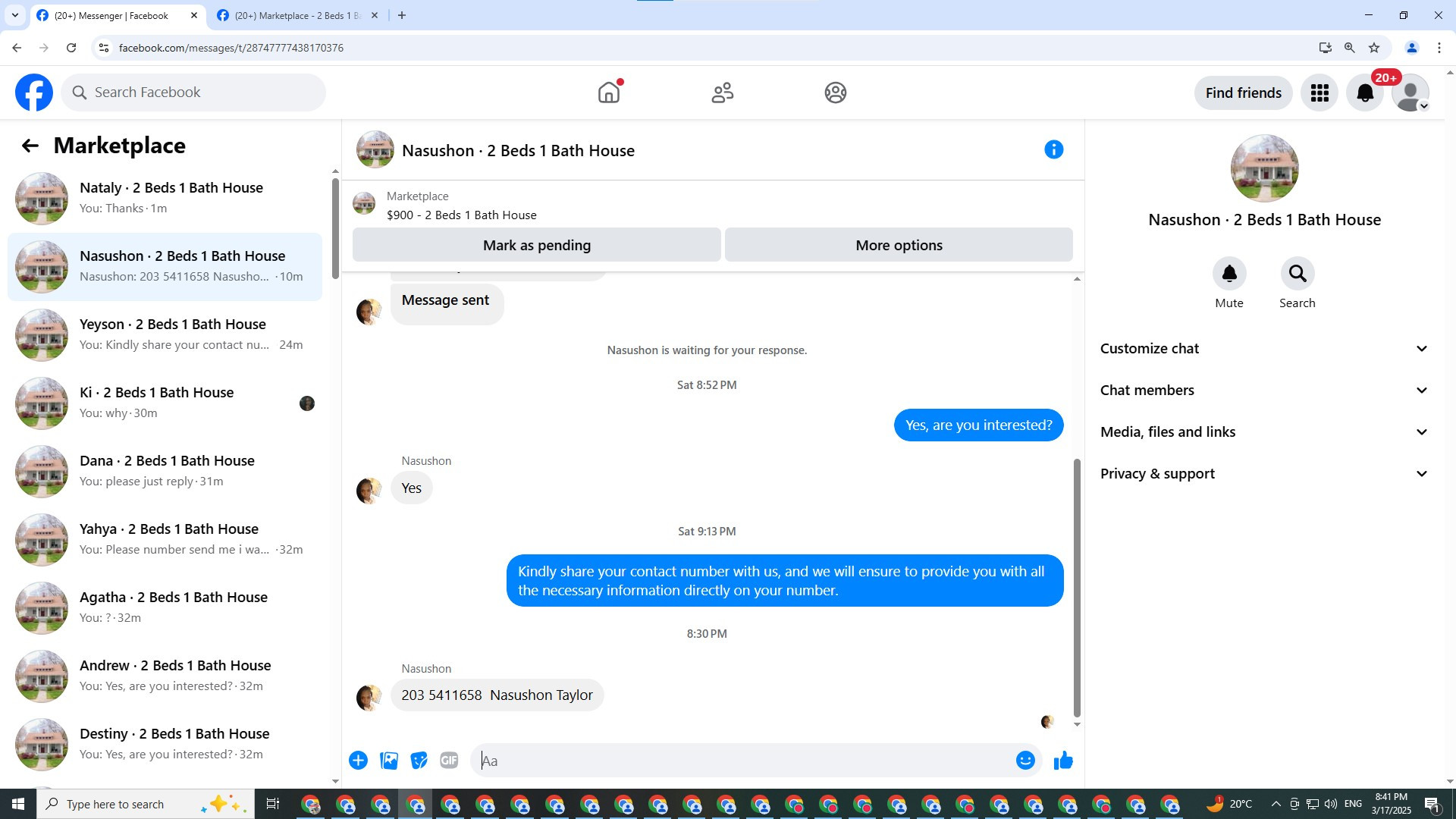Expand the Chat members section
Screen dimensions: 1456x819
[x=1264, y=391]
